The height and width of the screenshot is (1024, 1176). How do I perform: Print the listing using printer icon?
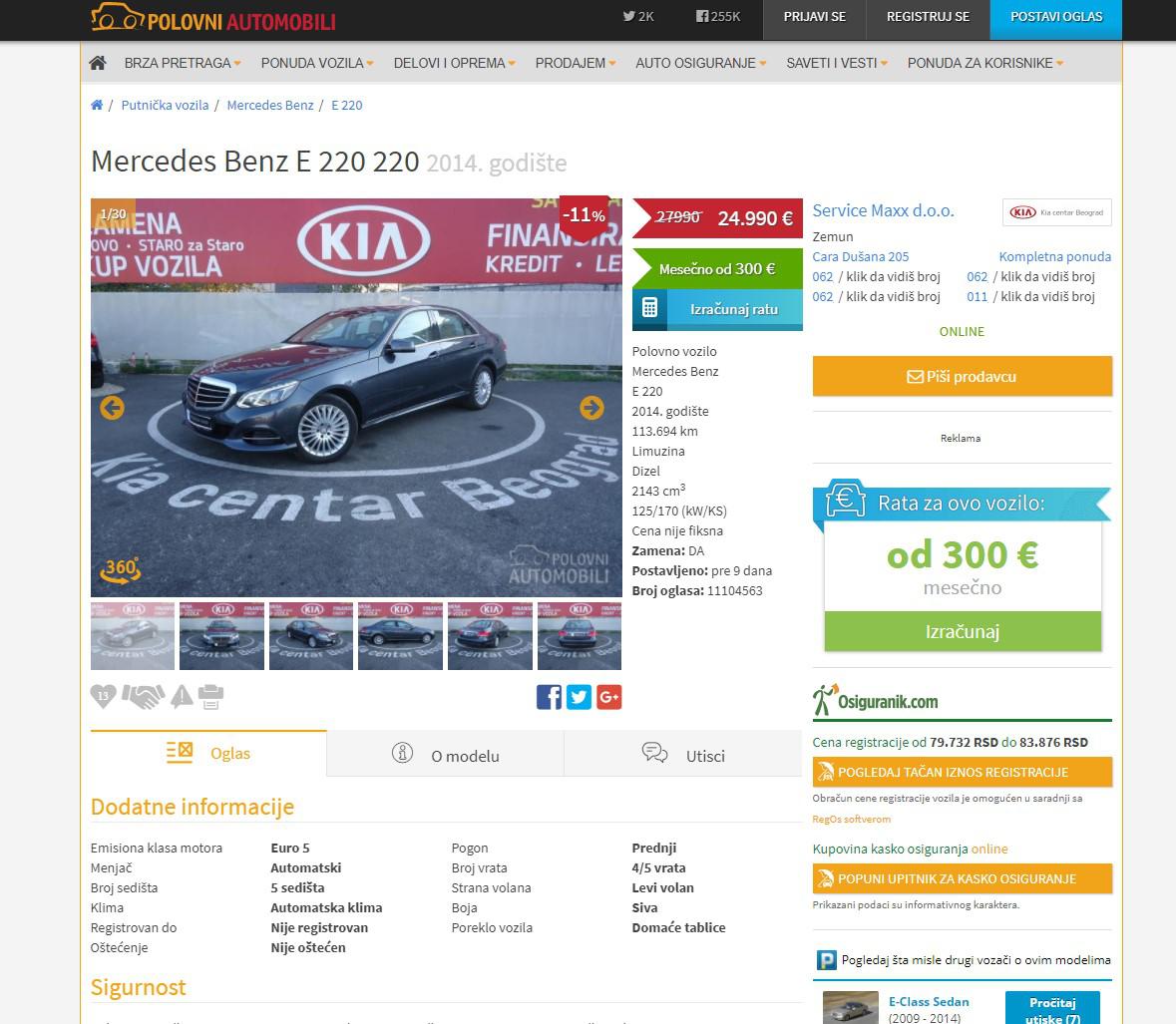click(210, 697)
